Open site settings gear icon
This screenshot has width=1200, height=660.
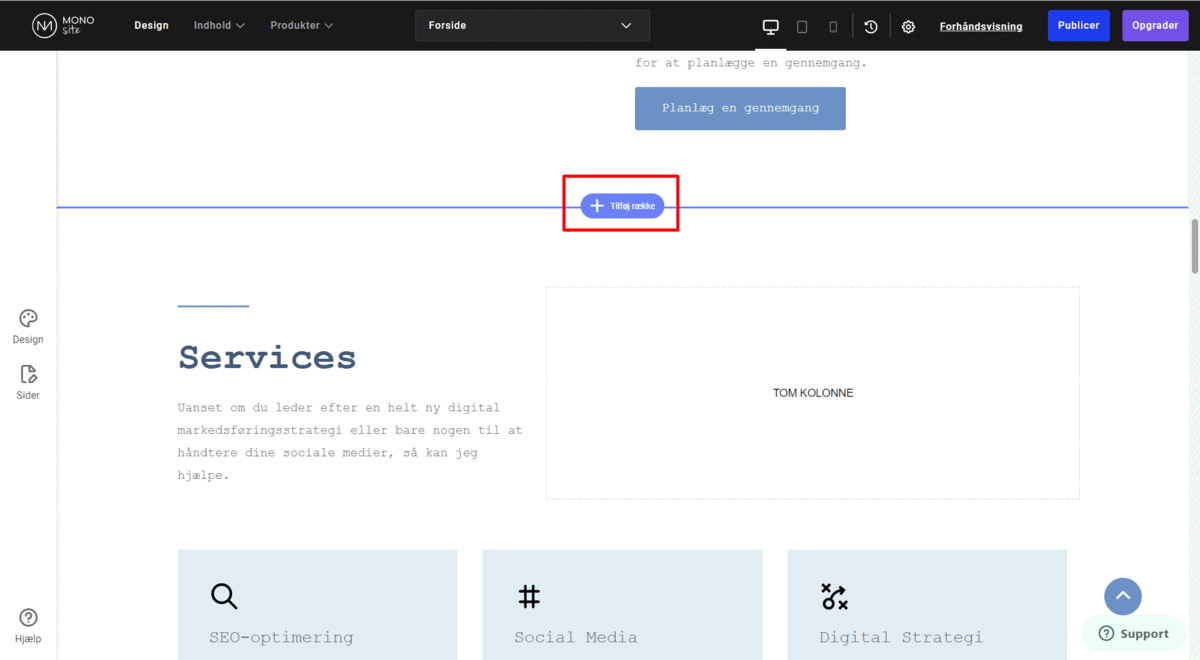[x=908, y=27]
